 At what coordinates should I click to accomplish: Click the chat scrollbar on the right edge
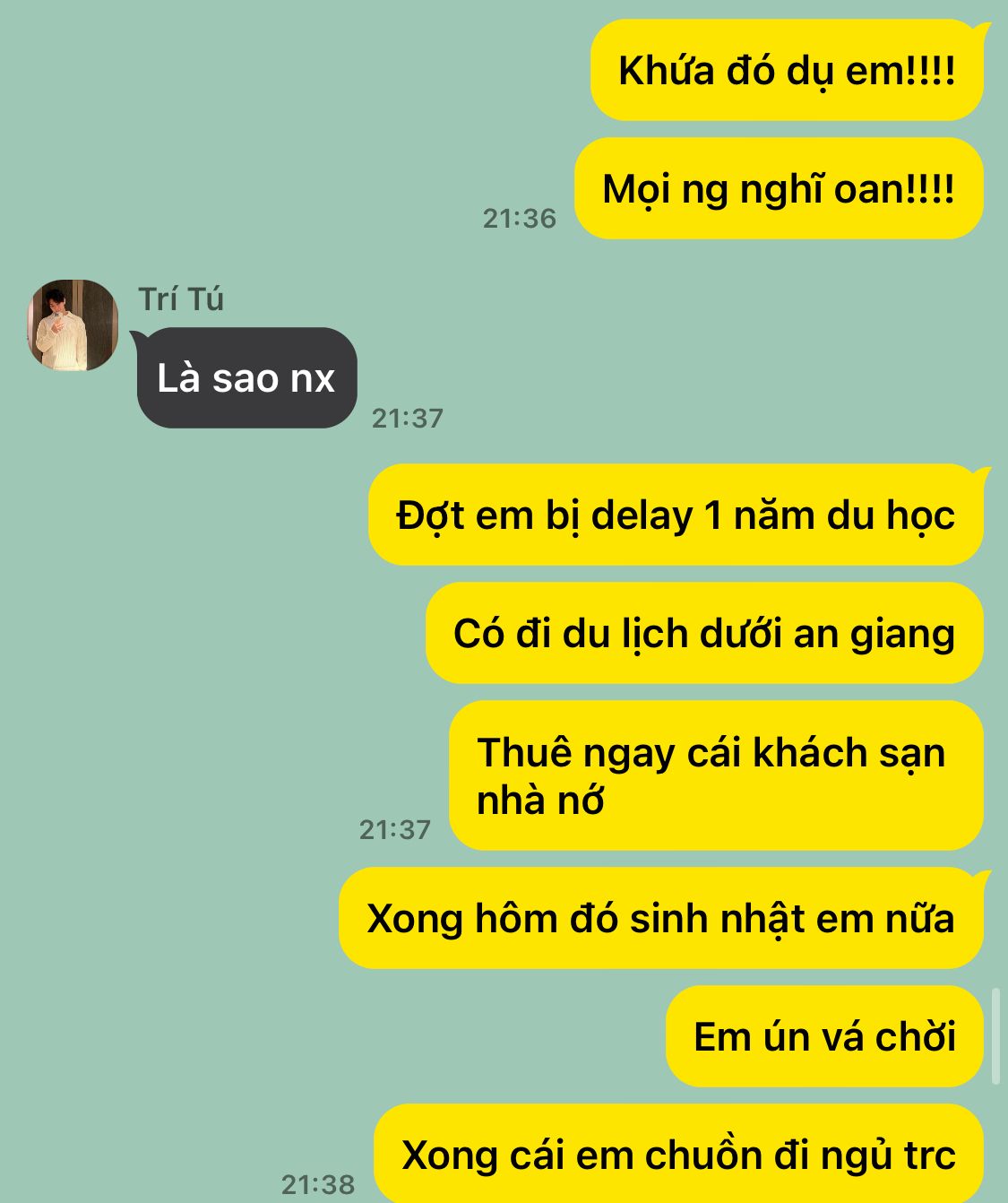[995, 1036]
